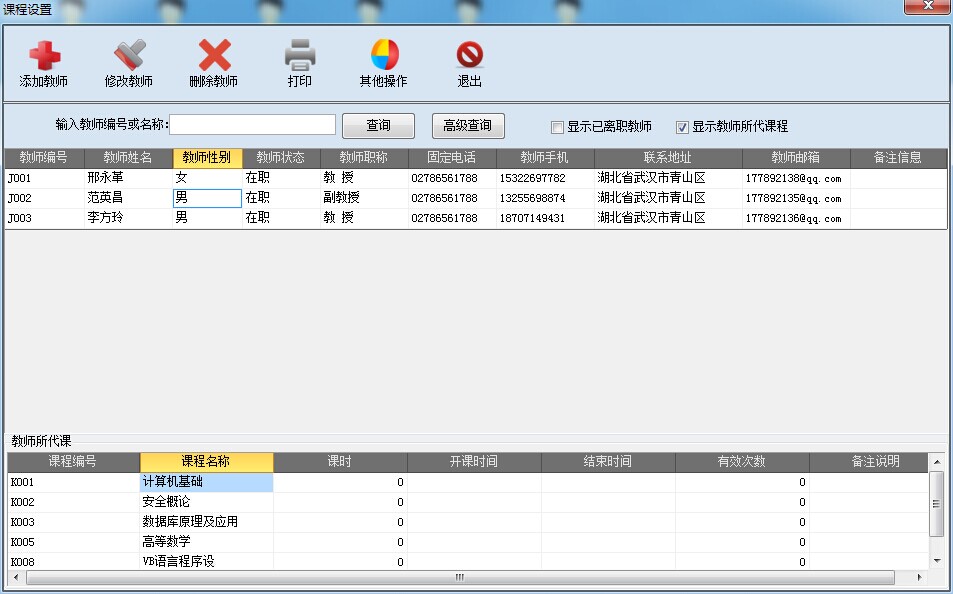This screenshot has height=594, width=953.
Task: Click the red plus Add Teacher icon
Action: coord(43,56)
